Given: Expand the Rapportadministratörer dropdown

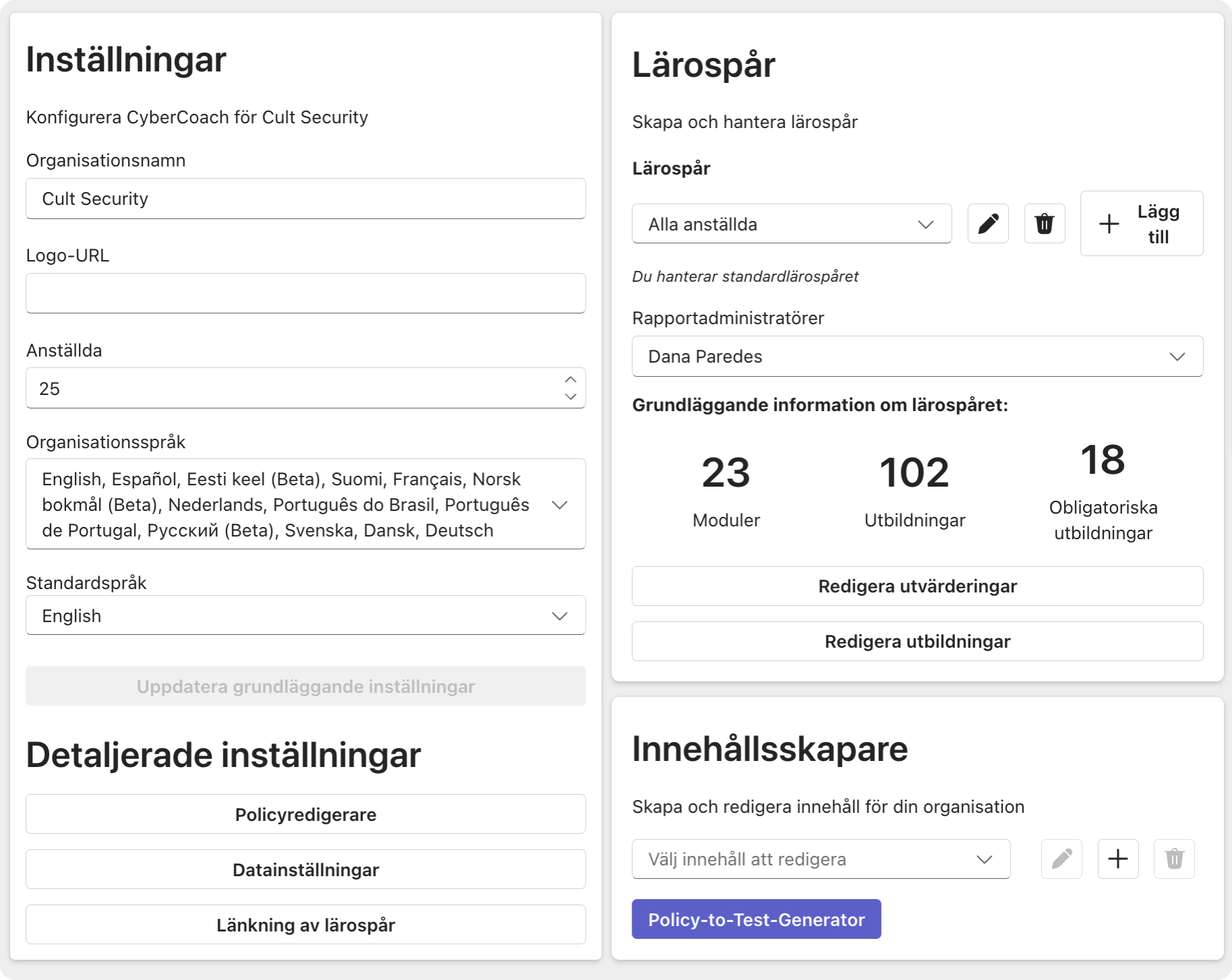Looking at the screenshot, I should [x=917, y=357].
